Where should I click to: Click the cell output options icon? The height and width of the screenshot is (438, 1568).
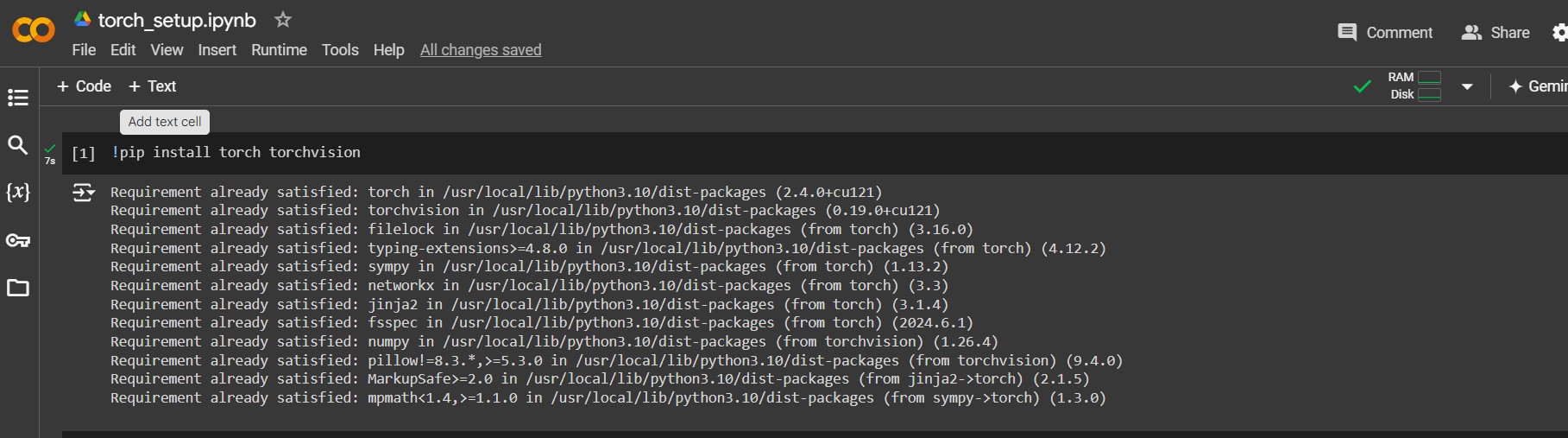84,192
